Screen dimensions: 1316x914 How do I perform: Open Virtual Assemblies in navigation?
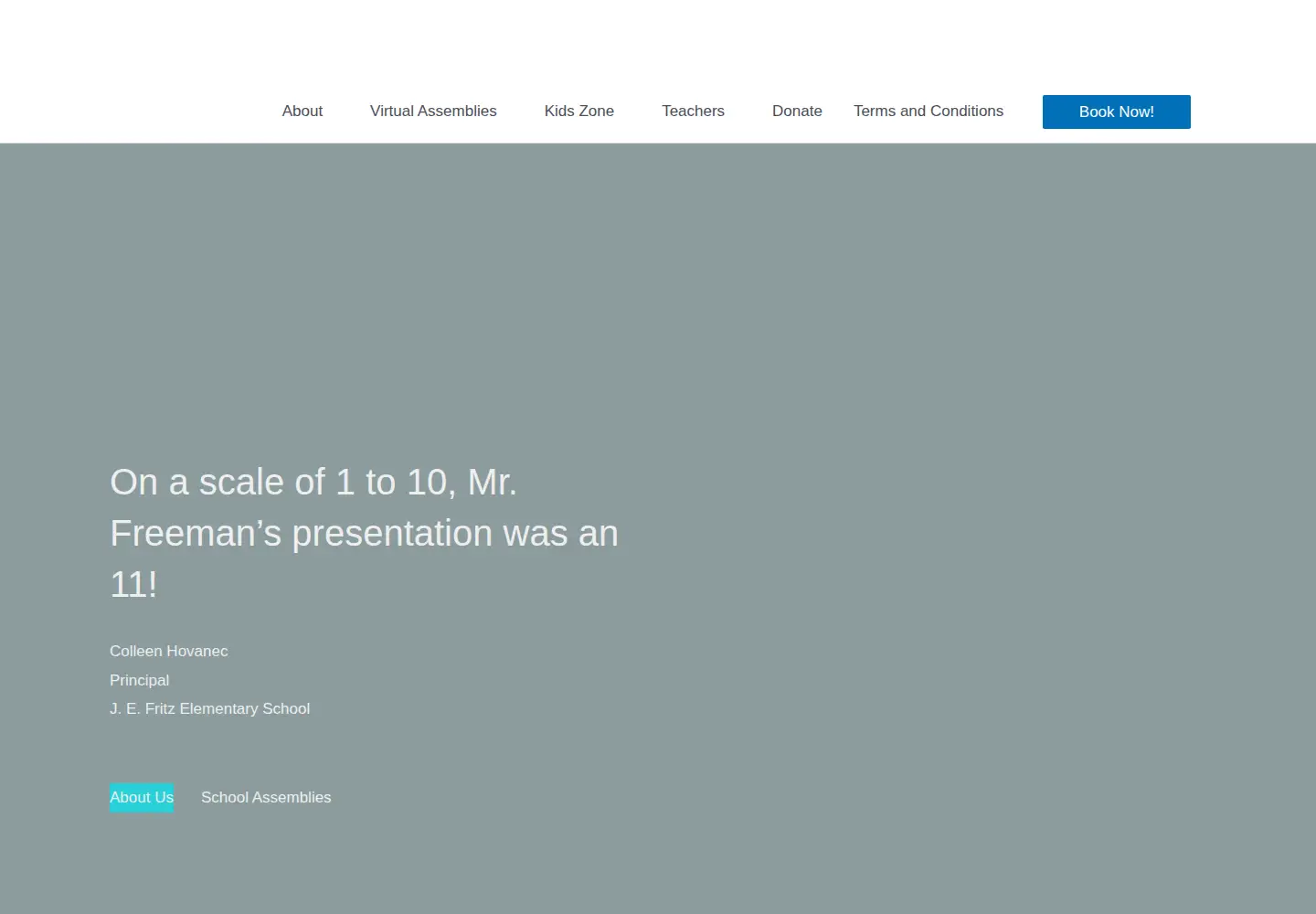pos(433,111)
